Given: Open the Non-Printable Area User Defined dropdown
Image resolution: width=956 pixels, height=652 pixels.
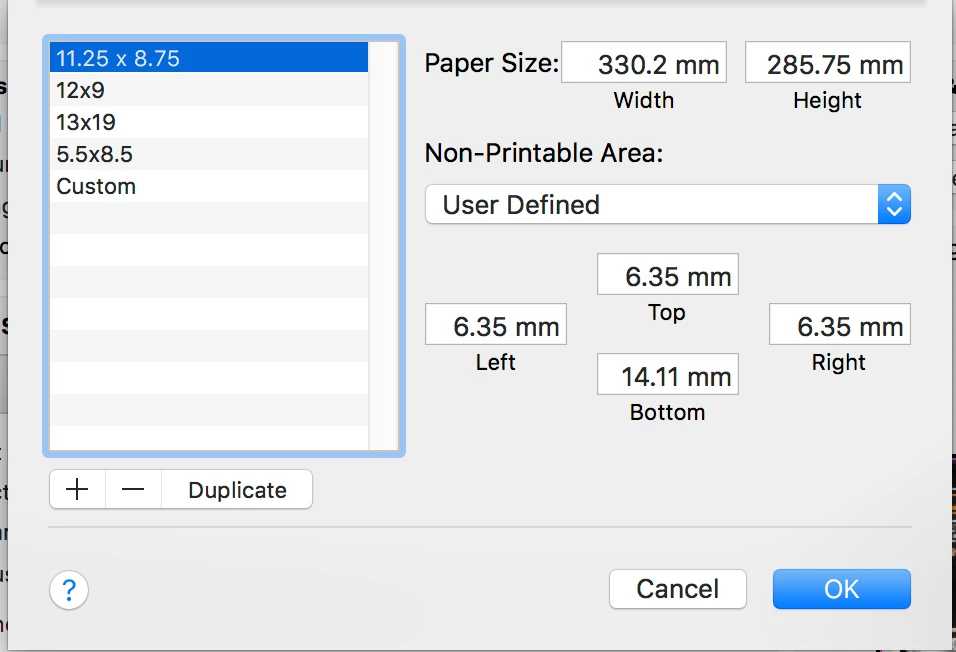Looking at the screenshot, I should [668, 204].
